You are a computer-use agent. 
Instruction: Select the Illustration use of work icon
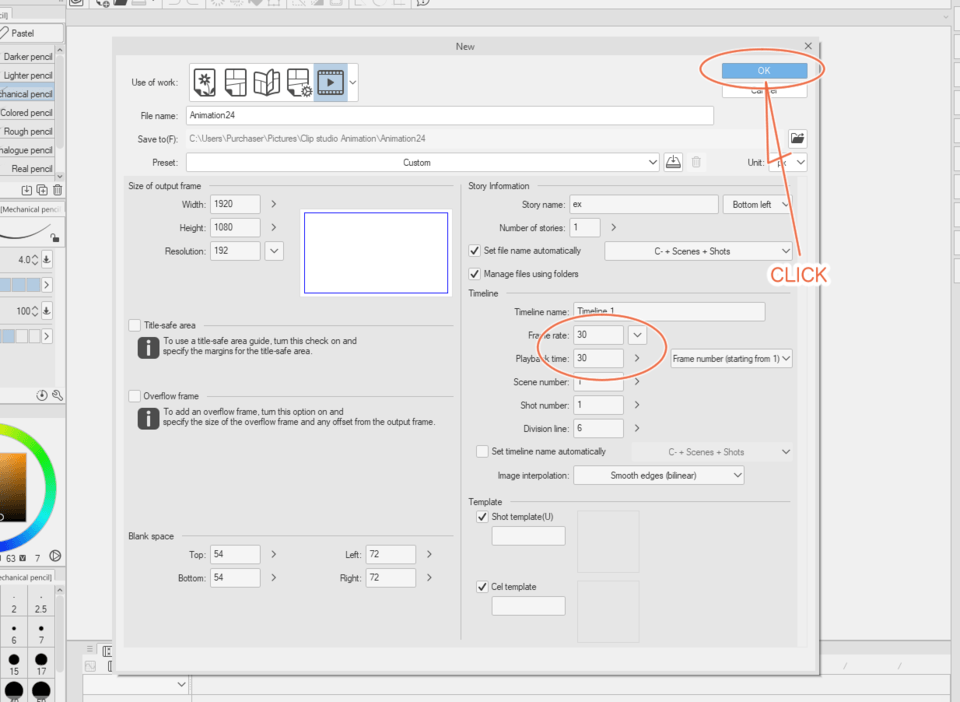point(205,83)
